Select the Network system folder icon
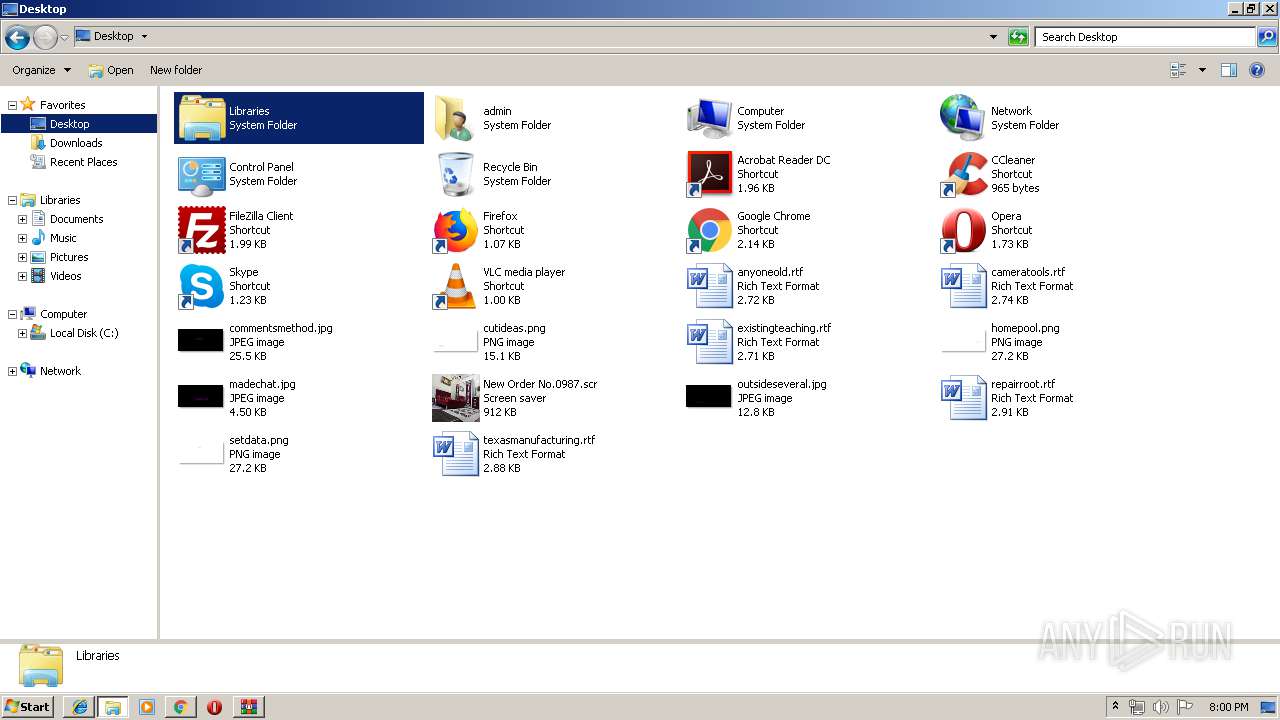The width and height of the screenshot is (1280, 720). pos(964,118)
